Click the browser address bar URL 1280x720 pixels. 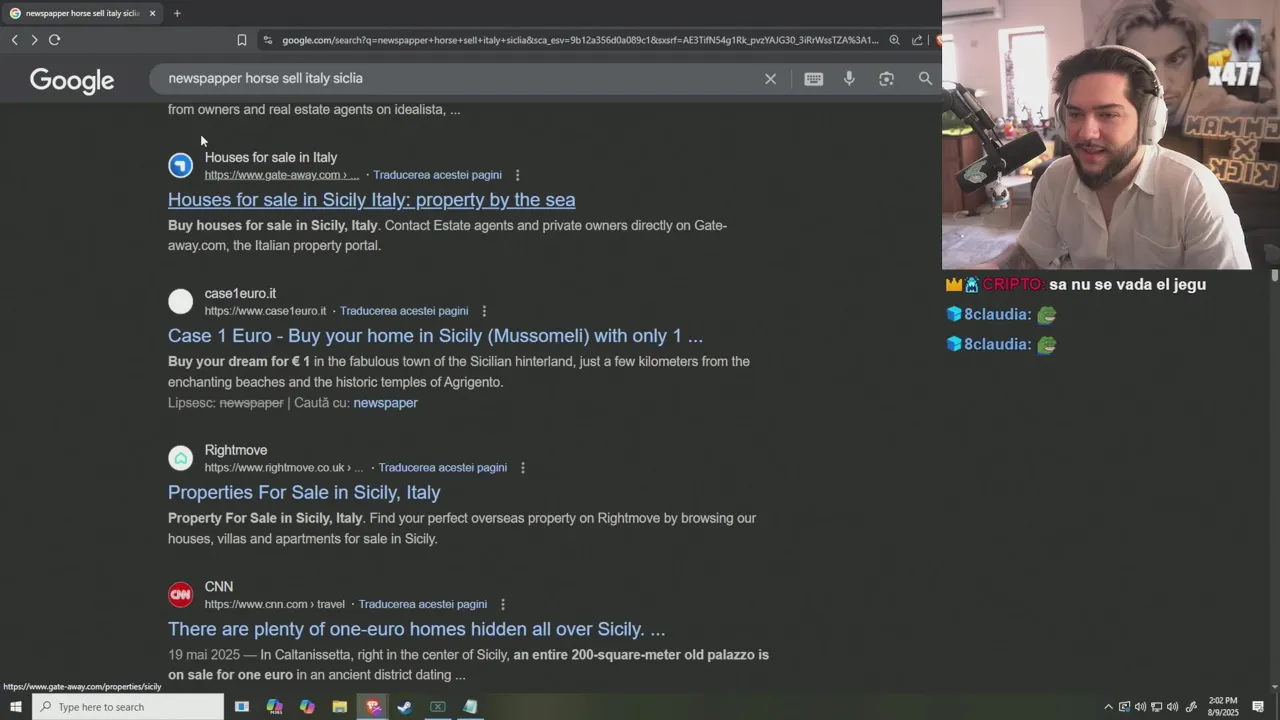[x=580, y=40]
